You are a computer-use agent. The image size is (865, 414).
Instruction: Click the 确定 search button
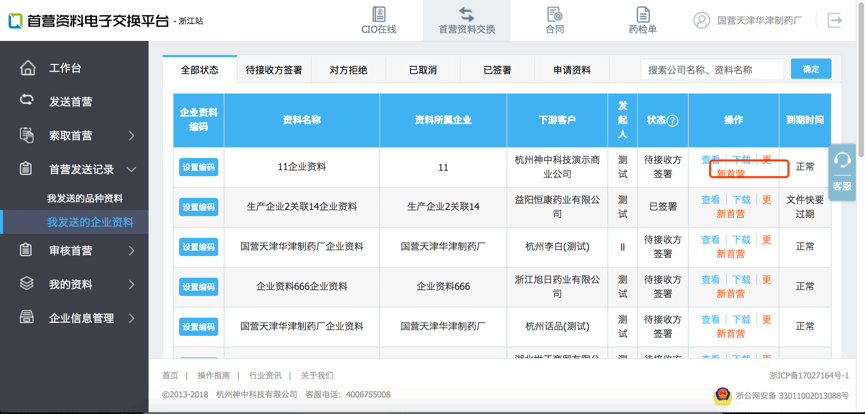(x=811, y=69)
